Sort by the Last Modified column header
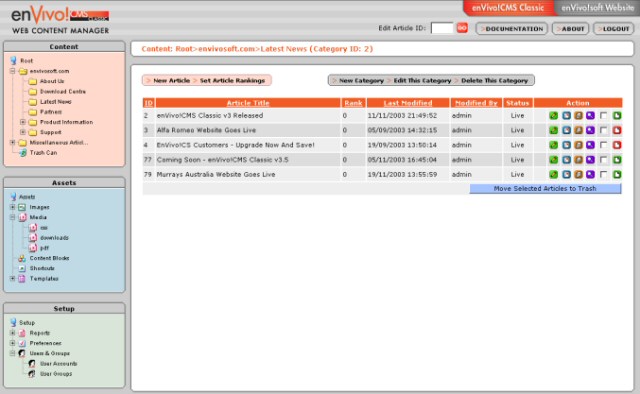The height and width of the screenshot is (394, 640). (x=408, y=103)
